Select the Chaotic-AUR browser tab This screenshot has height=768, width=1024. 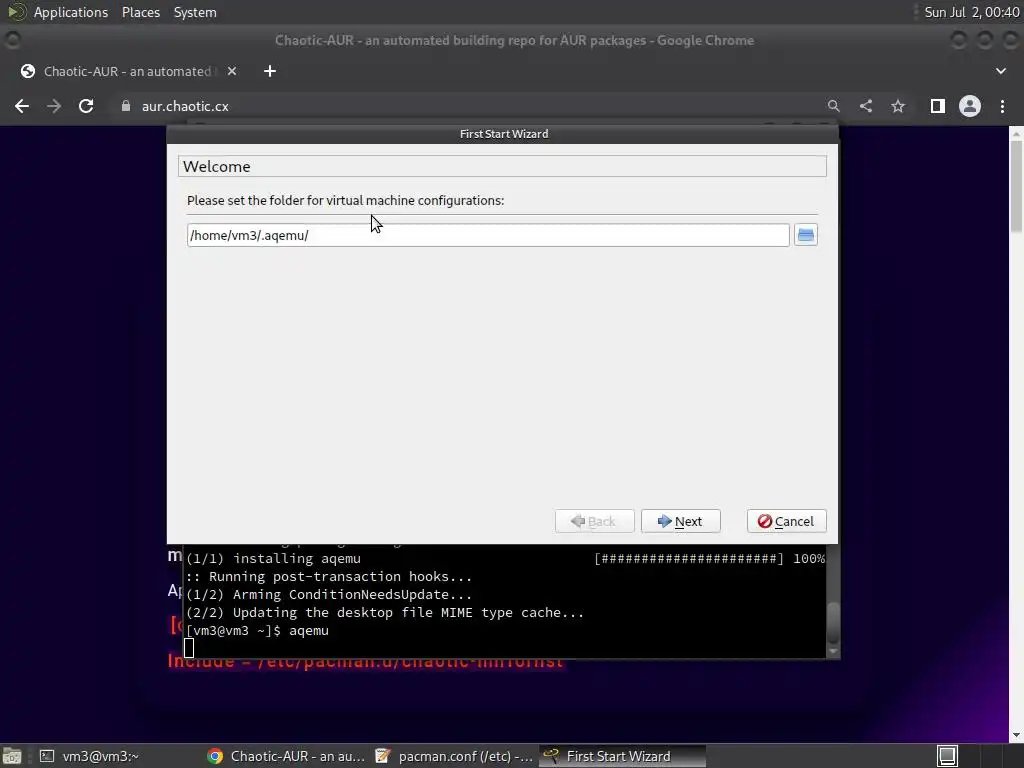tap(127, 71)
